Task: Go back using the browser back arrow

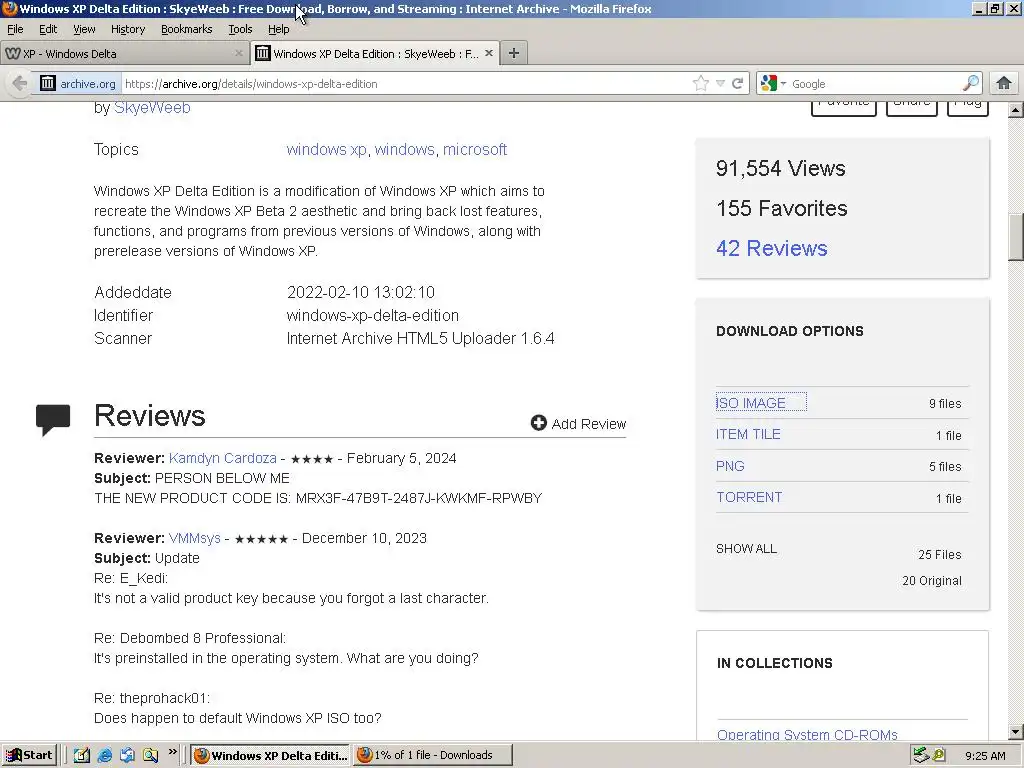Action: (x=20, y=84)
